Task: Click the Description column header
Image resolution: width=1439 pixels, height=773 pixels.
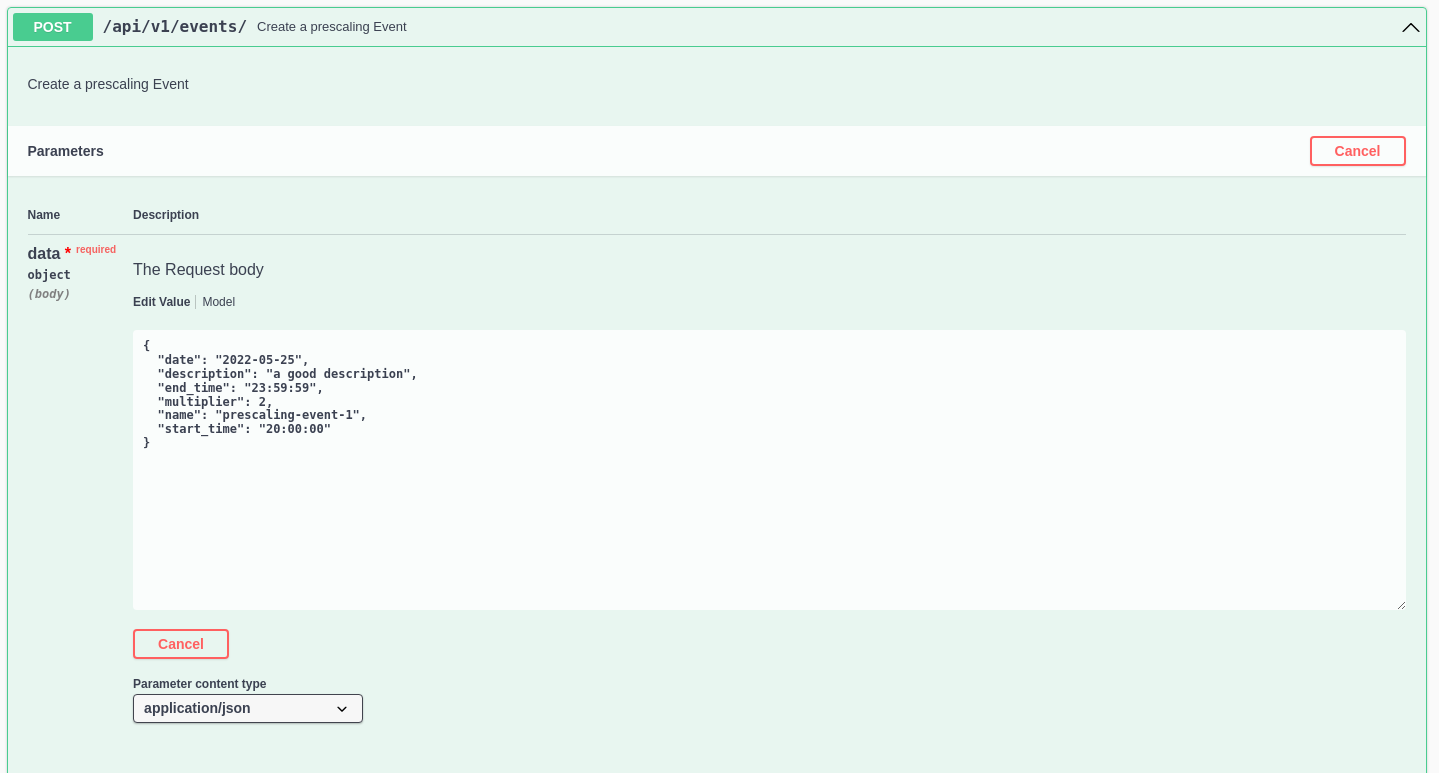Action: [165, 214]
